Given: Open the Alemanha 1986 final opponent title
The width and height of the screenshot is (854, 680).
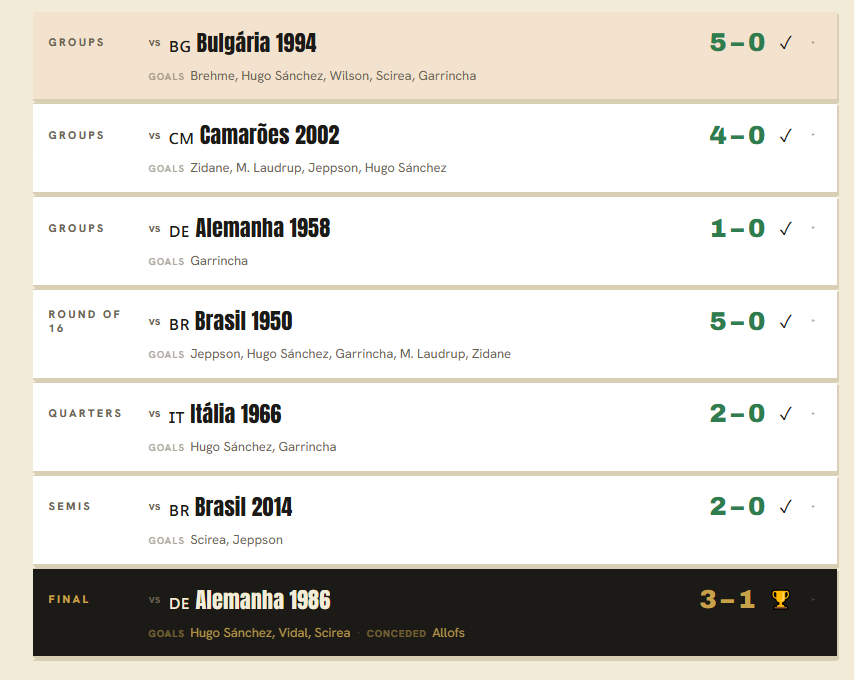Looking at the screenshot, I should pyautogui.click(x=263, y=600).
